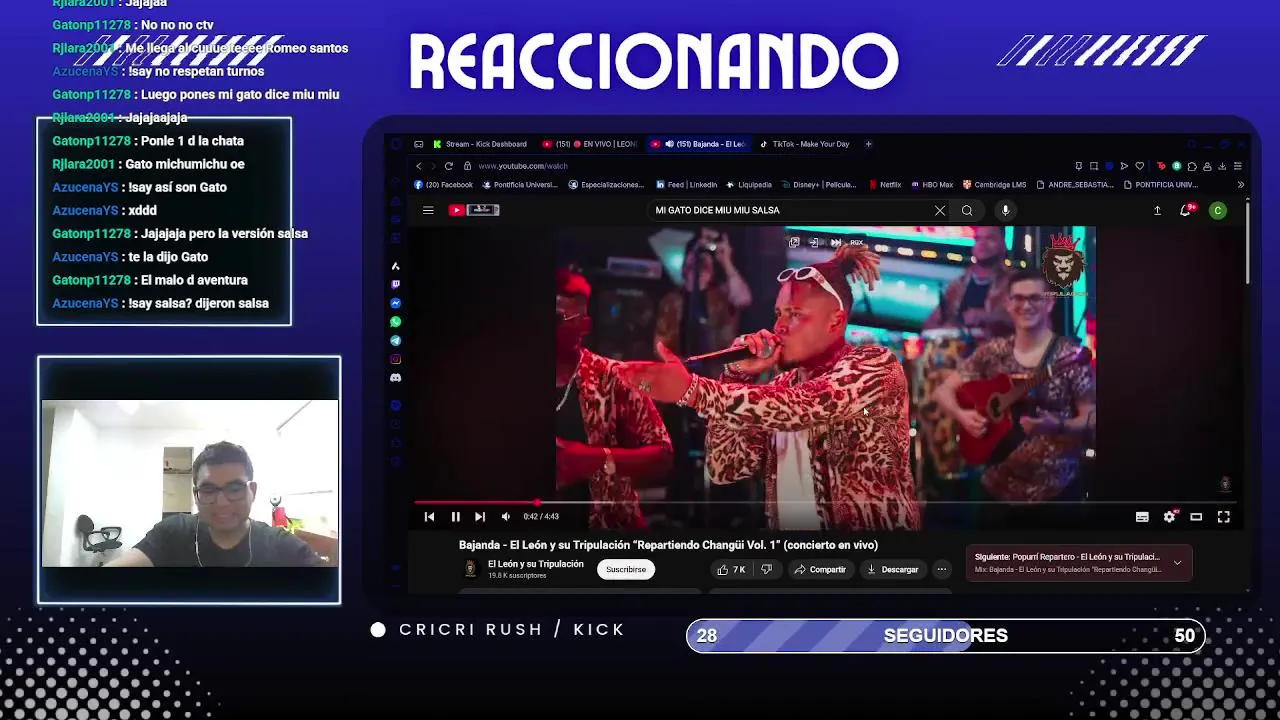Viewport: 1280px width, 720px height.
Task: Show more bookmarks chevron
Action: tap(1241, 185)
